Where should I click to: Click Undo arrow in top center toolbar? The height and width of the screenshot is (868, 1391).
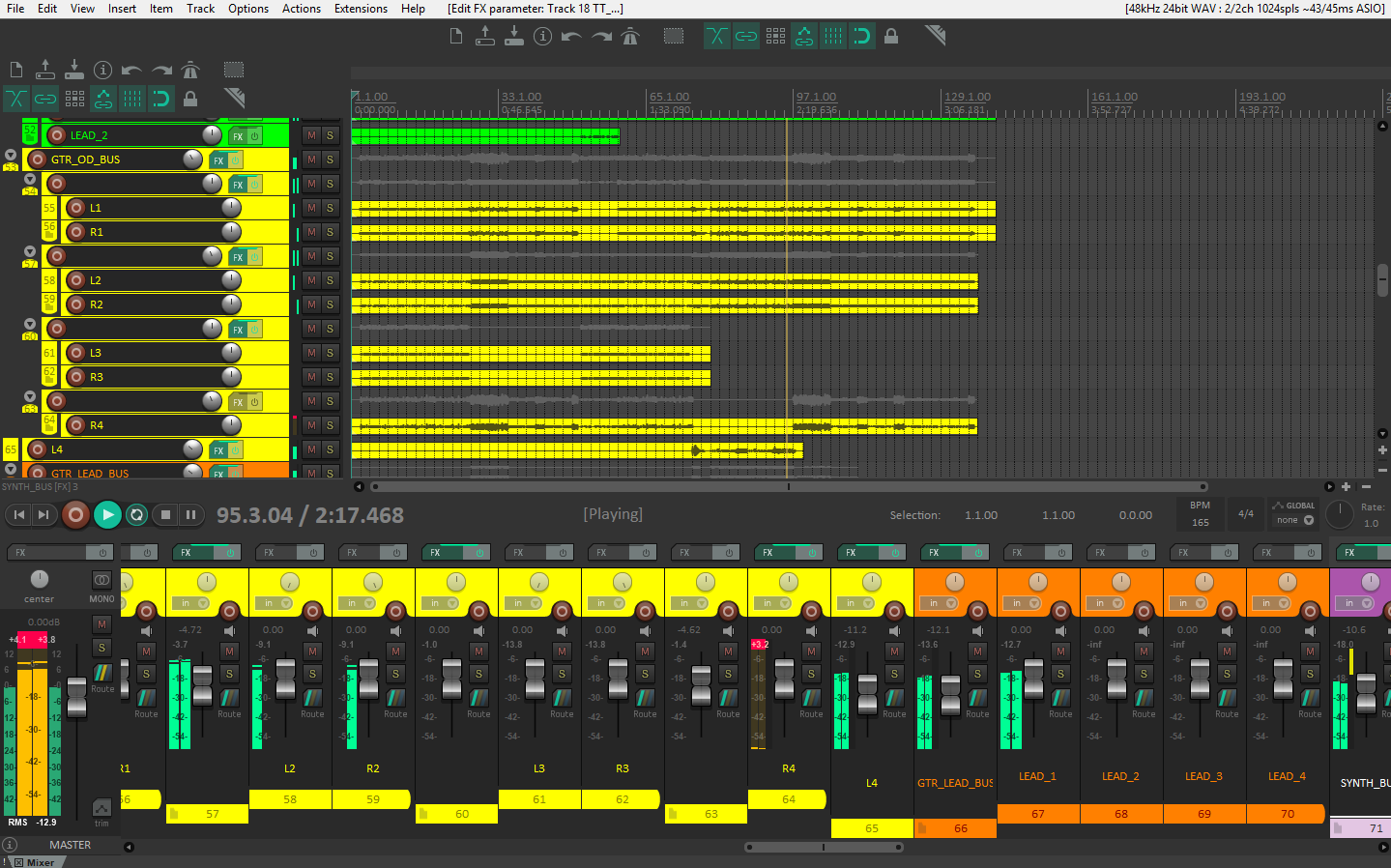click(x=571, y=37)
